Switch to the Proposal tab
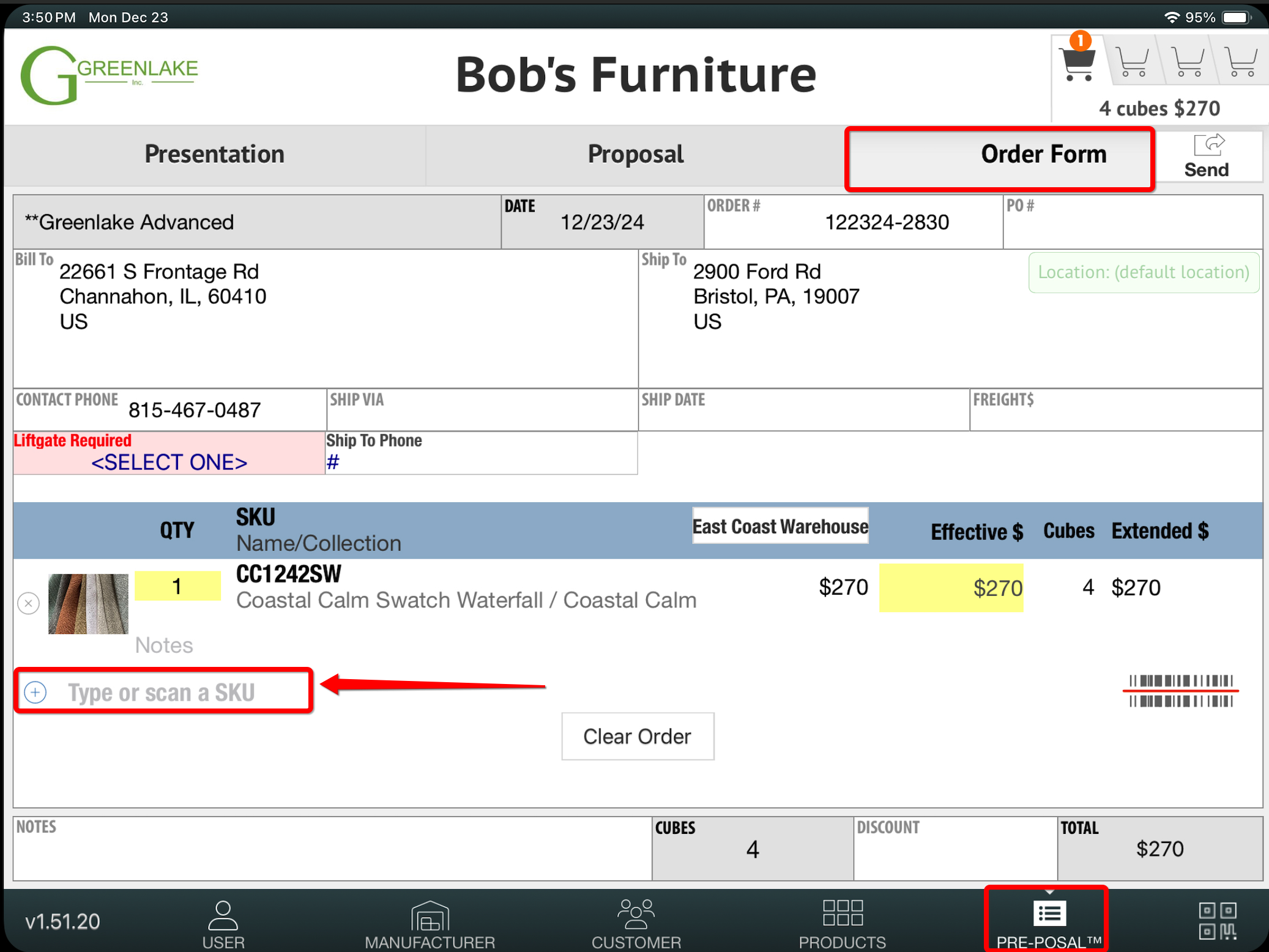This screenshot has width=1269, height=952. point(635,155)
